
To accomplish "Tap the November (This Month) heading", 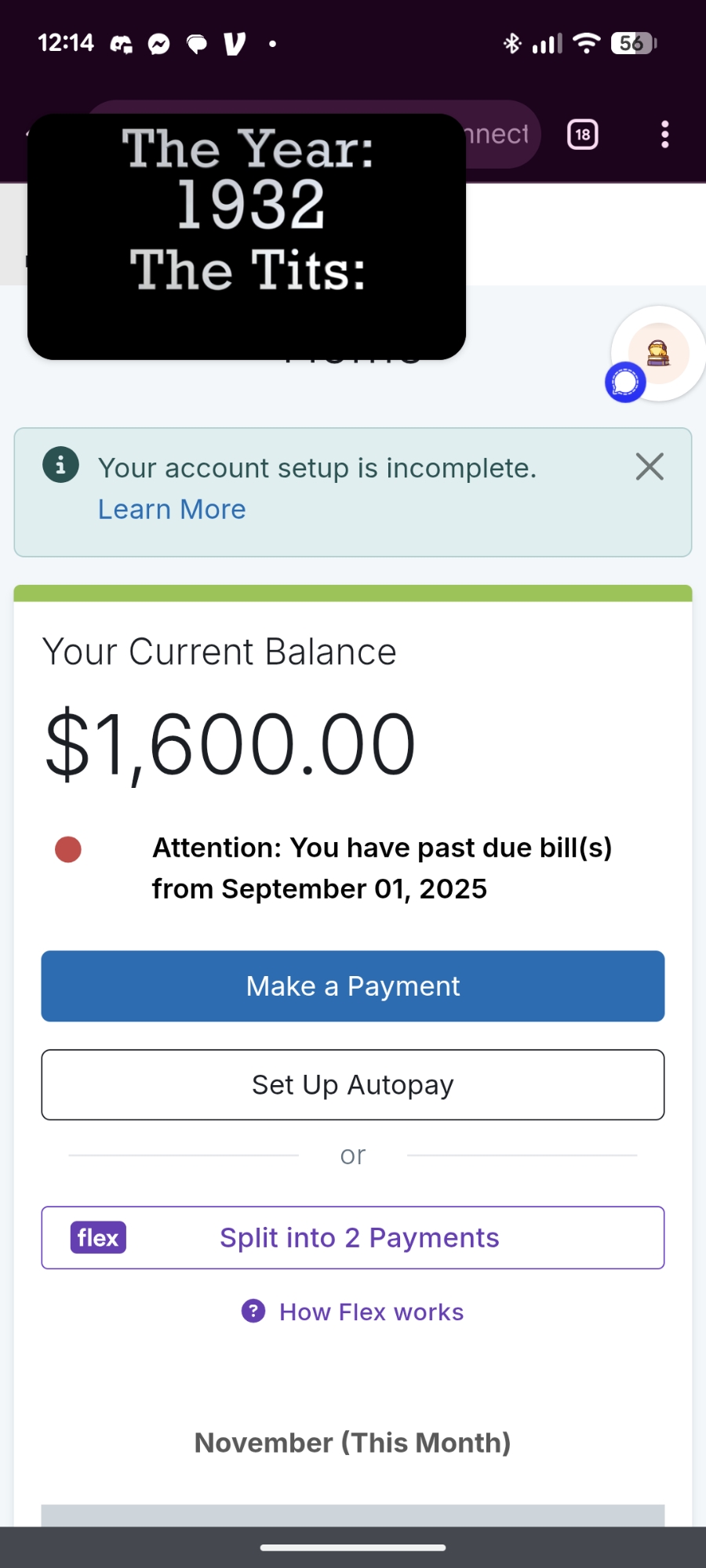I will tap(353, 1443).
